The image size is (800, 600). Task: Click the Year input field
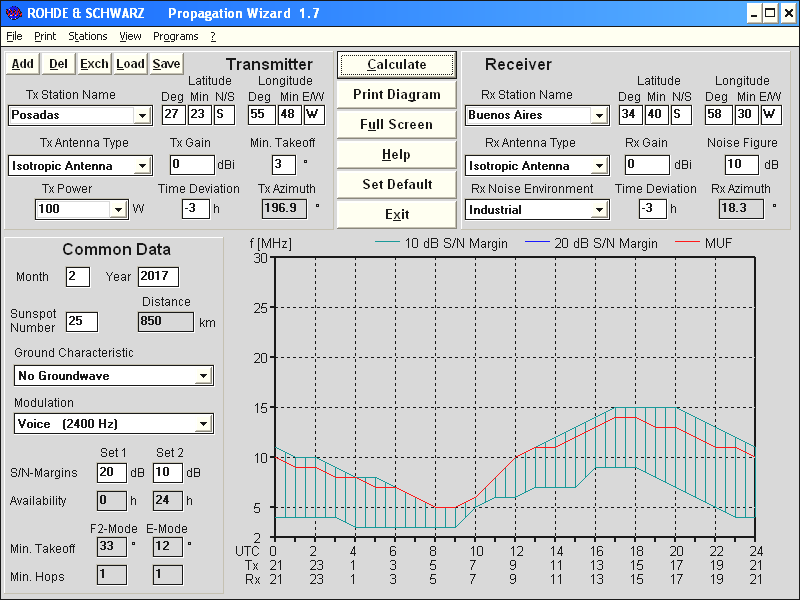(x=158, y=277)
